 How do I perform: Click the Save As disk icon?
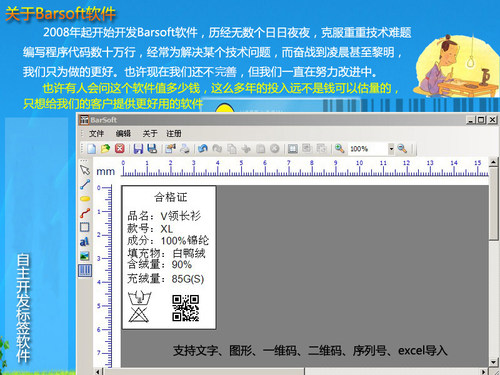pos(152,148)
